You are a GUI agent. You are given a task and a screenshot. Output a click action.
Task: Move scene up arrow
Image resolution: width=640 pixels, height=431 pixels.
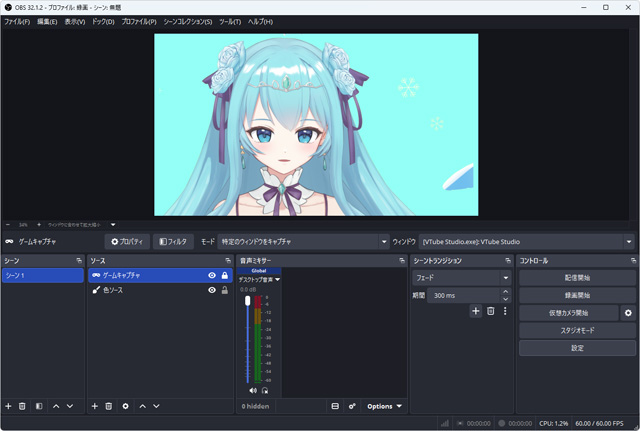[x=56, y=406]
